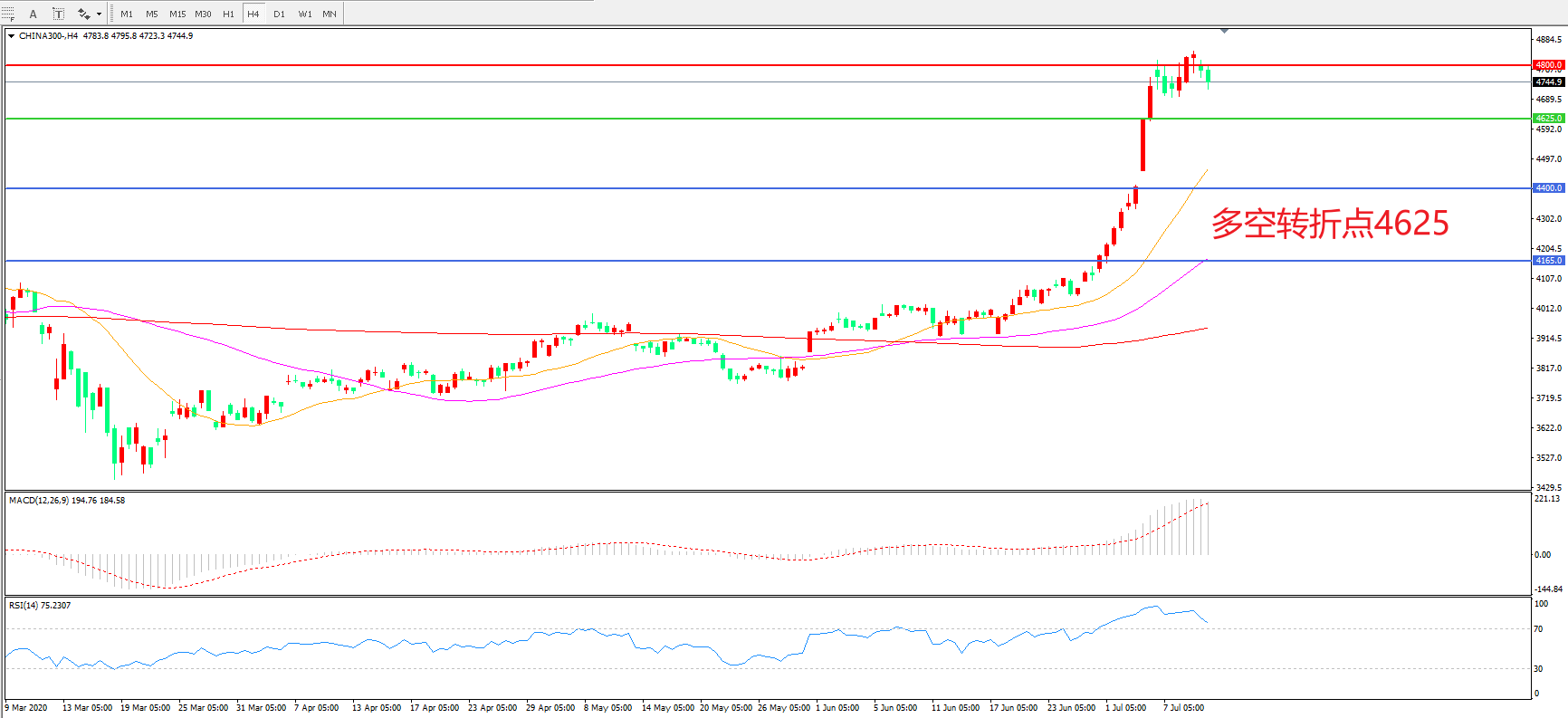Click the chart shift triangle marker
This screenshot has width=1568, height=718.
tap(1224, 31)
